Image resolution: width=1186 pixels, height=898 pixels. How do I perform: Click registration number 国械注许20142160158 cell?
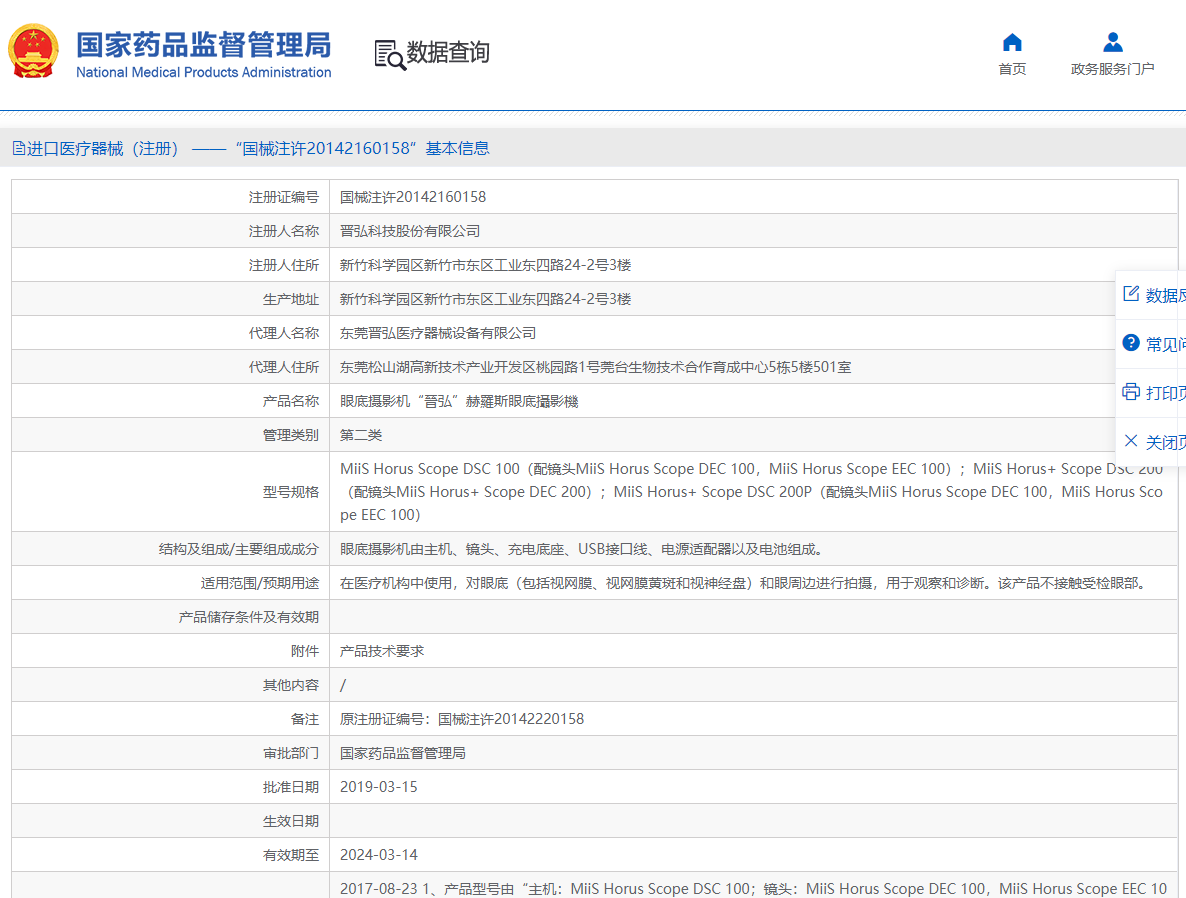coord(413,197)
